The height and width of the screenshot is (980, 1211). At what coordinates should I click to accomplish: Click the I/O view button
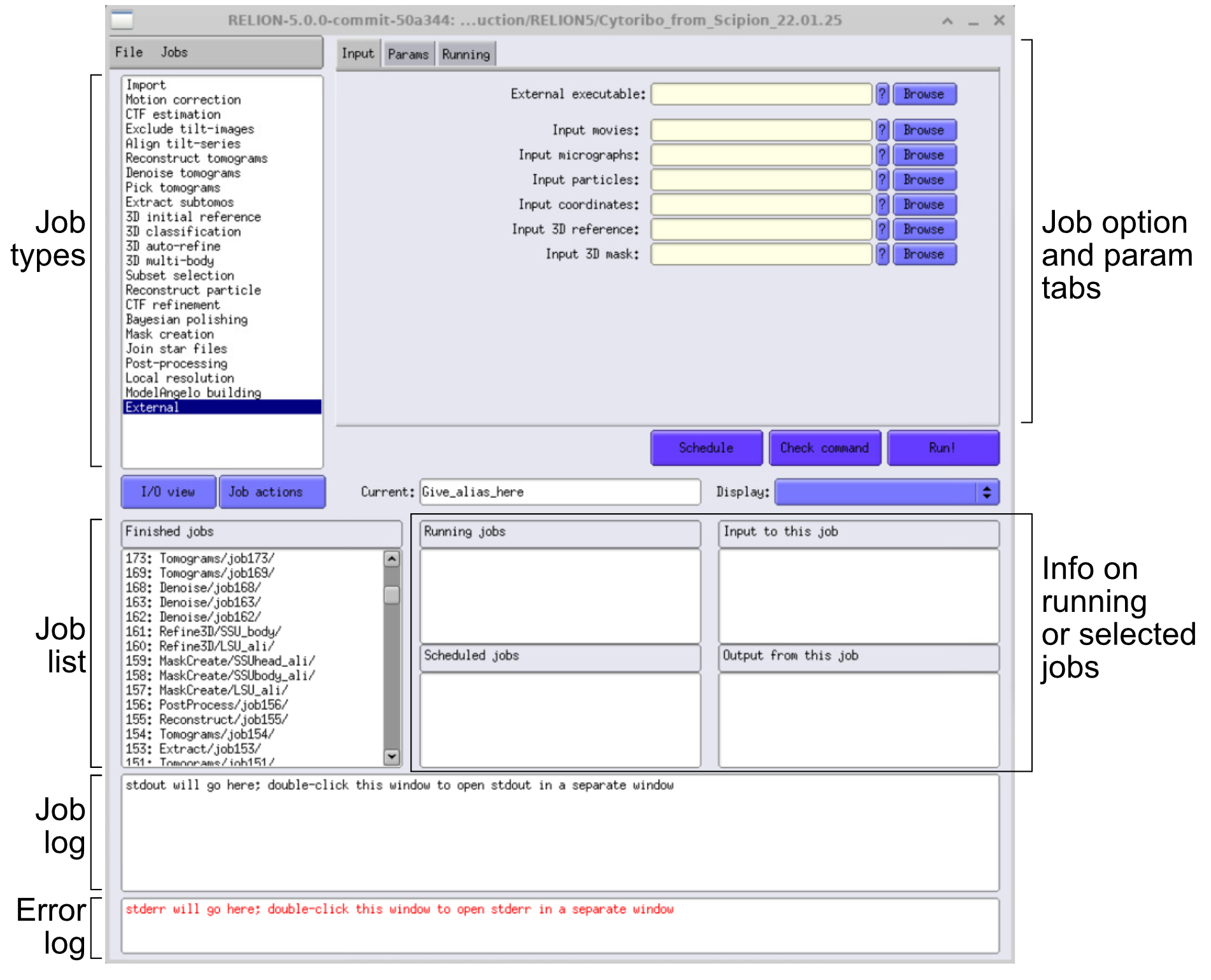click(168, 492)
